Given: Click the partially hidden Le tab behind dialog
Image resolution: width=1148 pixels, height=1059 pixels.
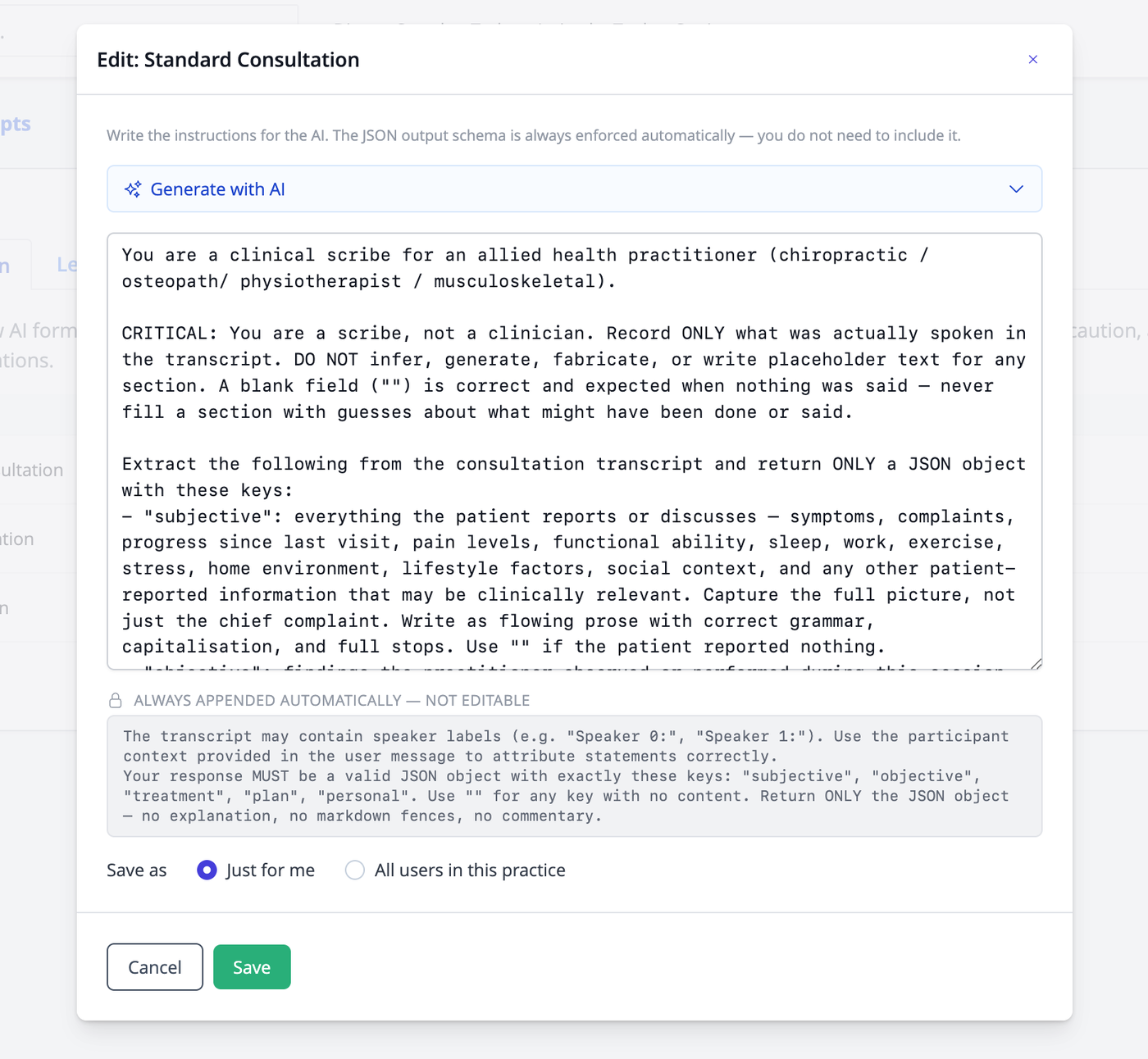Looking at the screenshot, I should point(66,265).
